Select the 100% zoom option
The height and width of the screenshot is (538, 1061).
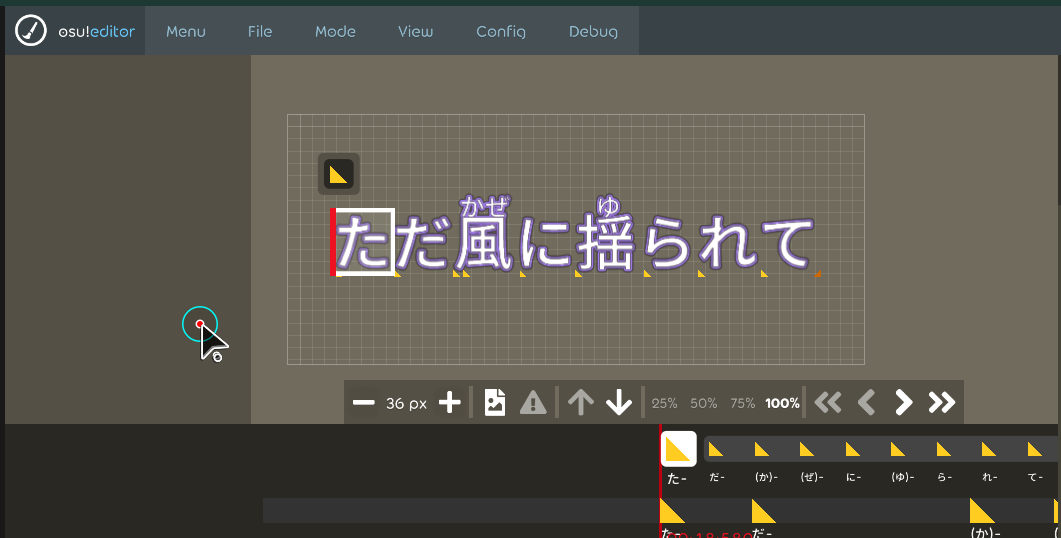tap(782, 404)
